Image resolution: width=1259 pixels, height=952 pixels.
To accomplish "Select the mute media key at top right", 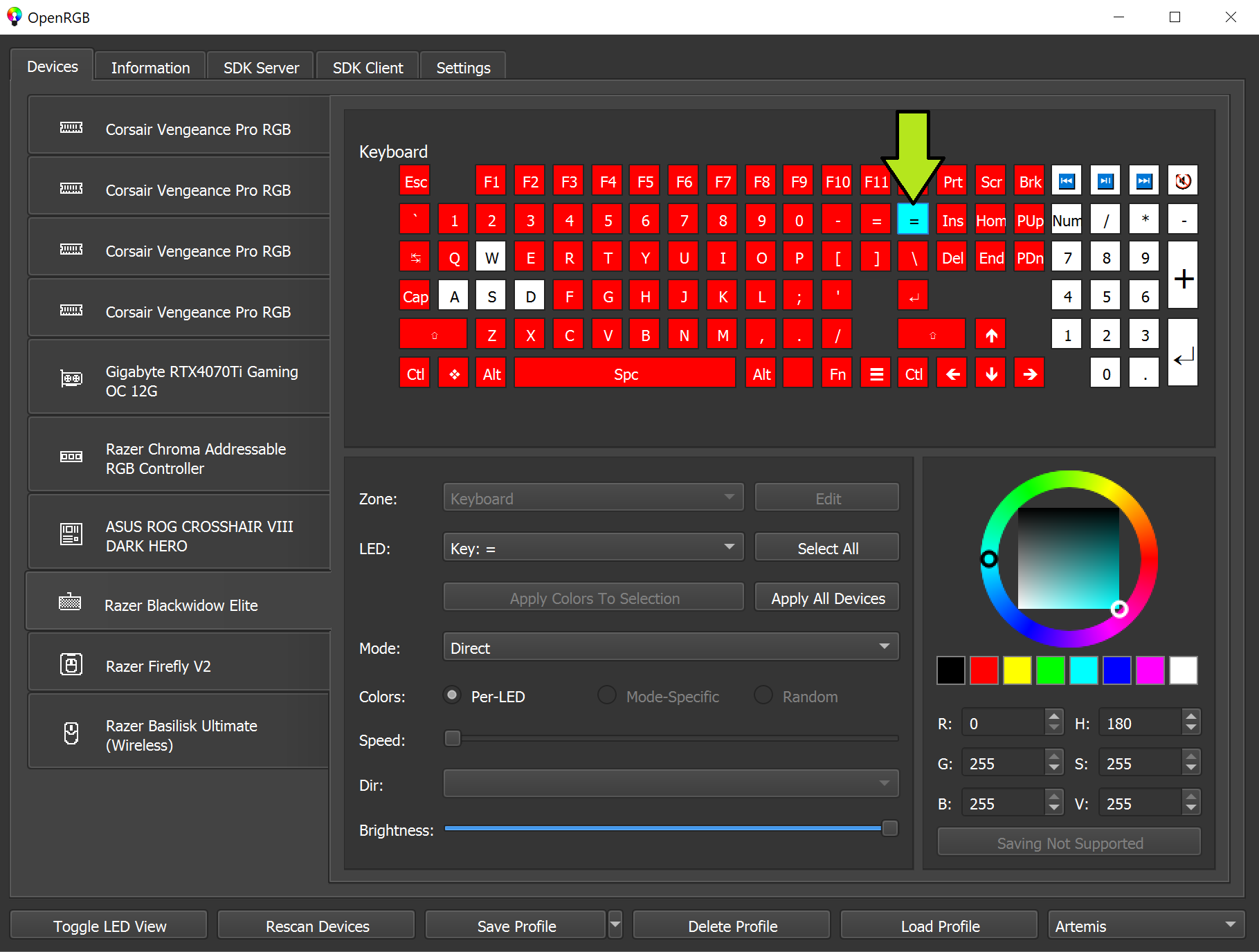I will click(1182, 181).
